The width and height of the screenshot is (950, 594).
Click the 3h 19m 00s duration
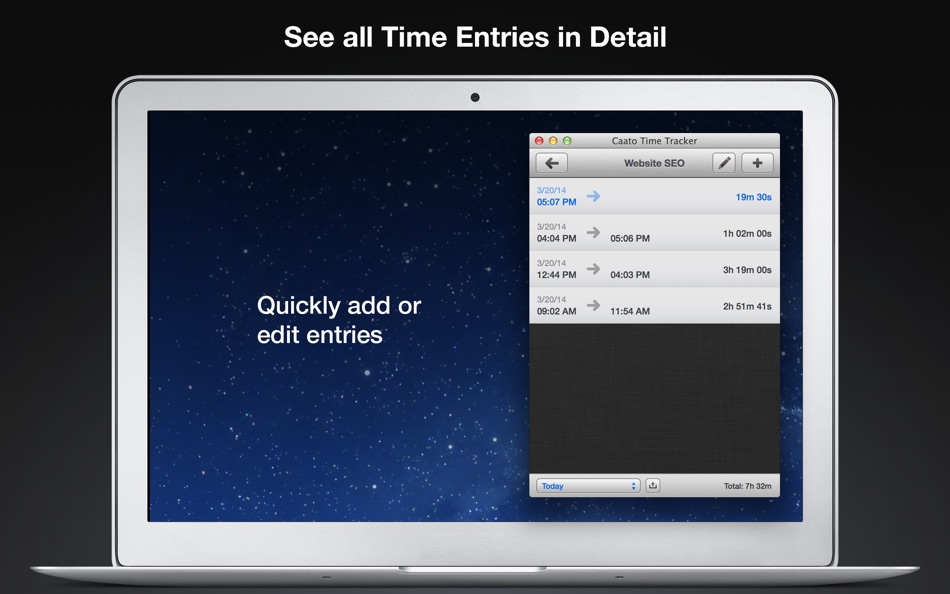click(x=747, y=270)
